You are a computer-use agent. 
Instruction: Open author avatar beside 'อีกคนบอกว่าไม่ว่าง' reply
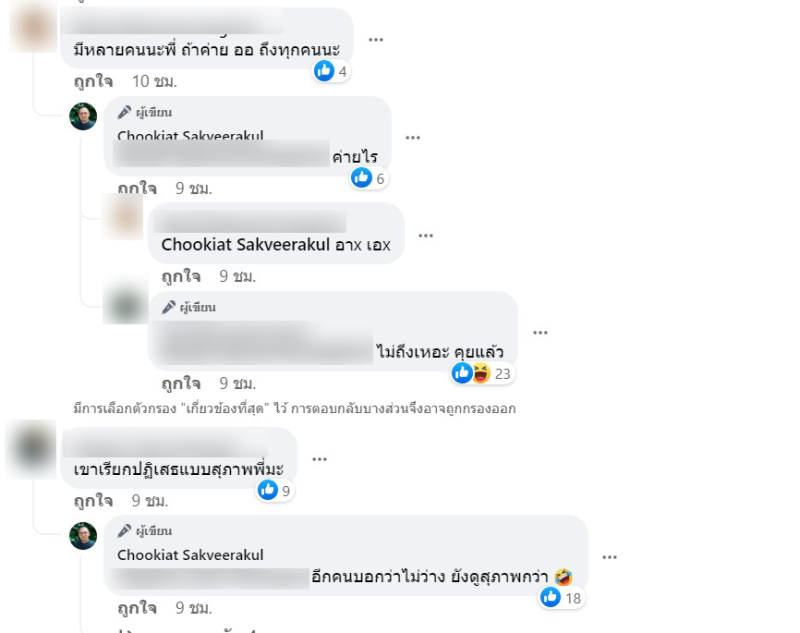pos(83,536)
